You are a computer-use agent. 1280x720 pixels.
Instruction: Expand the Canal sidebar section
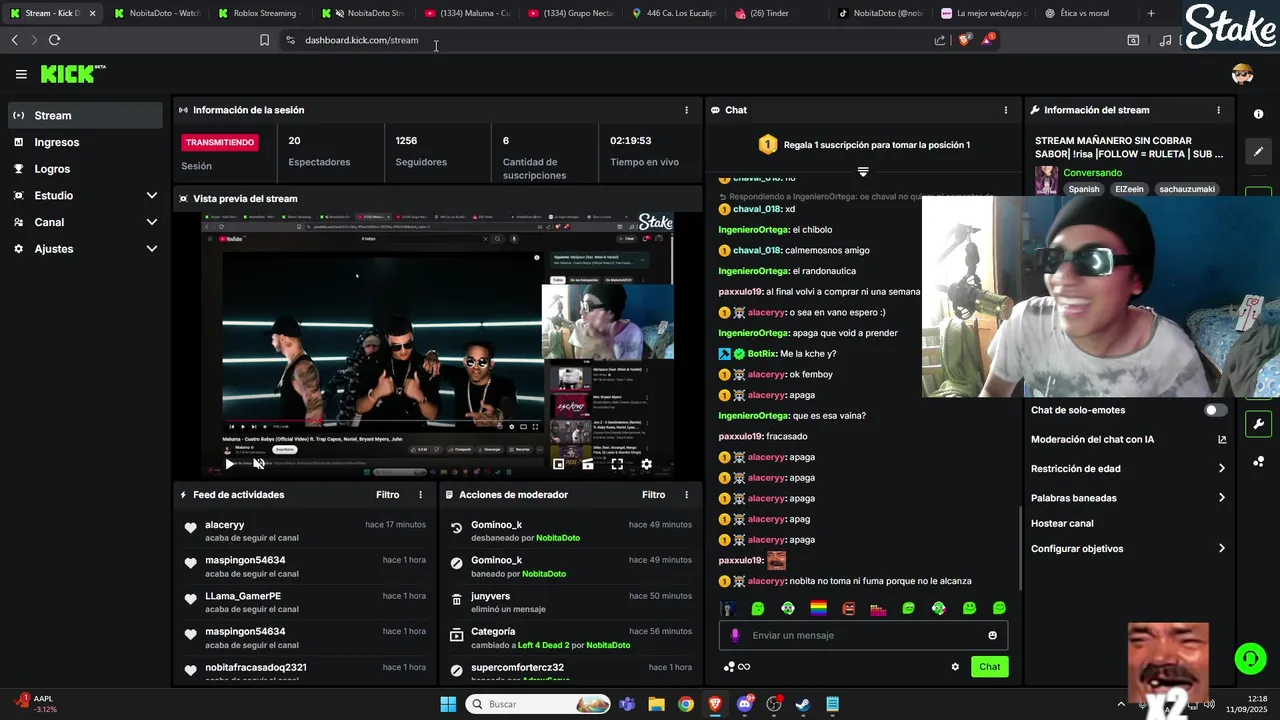click(85, 222)
